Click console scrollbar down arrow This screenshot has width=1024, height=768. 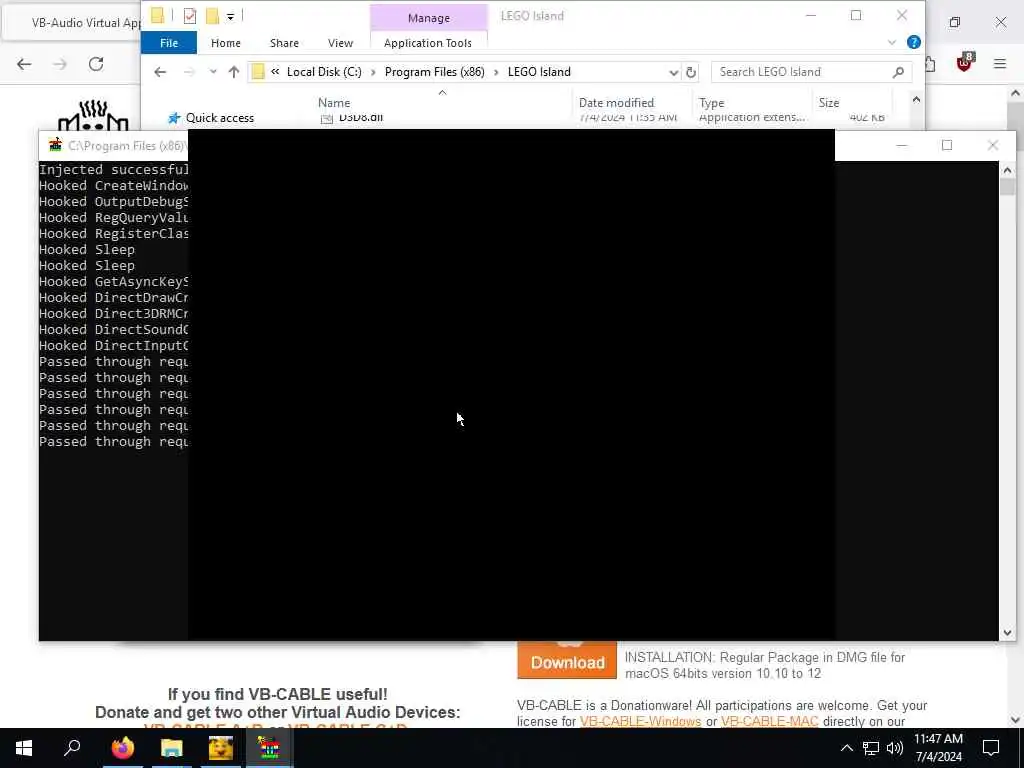point(1007,632)
